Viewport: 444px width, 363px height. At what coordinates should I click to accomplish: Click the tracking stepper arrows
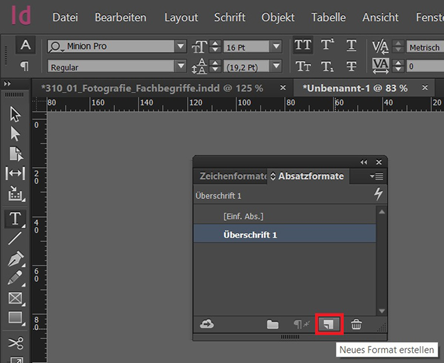point(398,66)
